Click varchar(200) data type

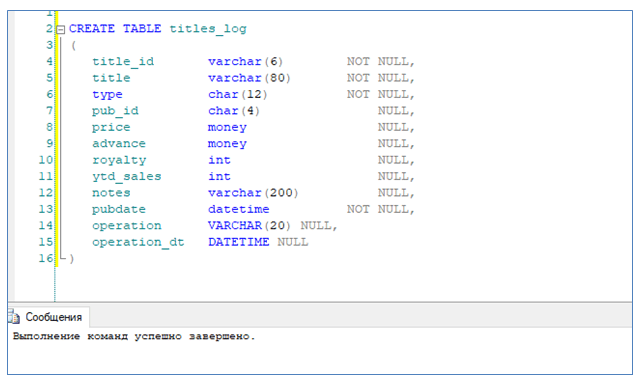click(x=253, y=193)
